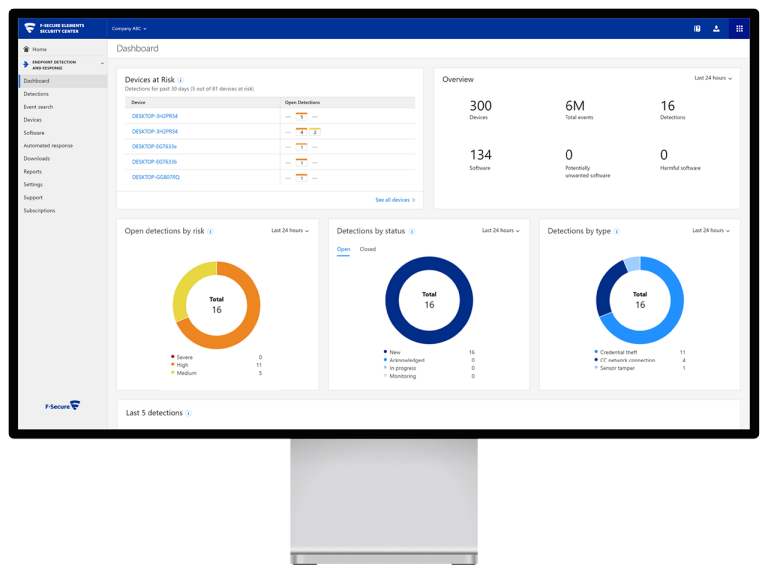This screenshot has width=768, height=579.
Task: Click info icon beside Last 5 detections
Action: [188, 413]
